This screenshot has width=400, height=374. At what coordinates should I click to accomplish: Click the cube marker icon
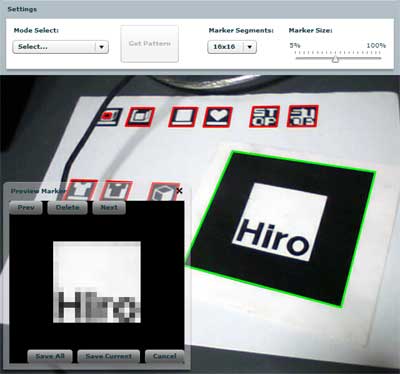pyautogui.click(x=163, y=191)
